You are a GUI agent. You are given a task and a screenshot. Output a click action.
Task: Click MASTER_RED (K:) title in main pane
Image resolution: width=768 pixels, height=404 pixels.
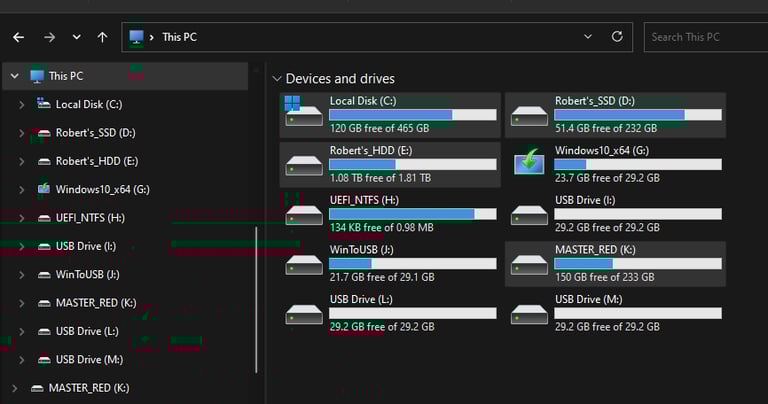click(x=595, y=250)
